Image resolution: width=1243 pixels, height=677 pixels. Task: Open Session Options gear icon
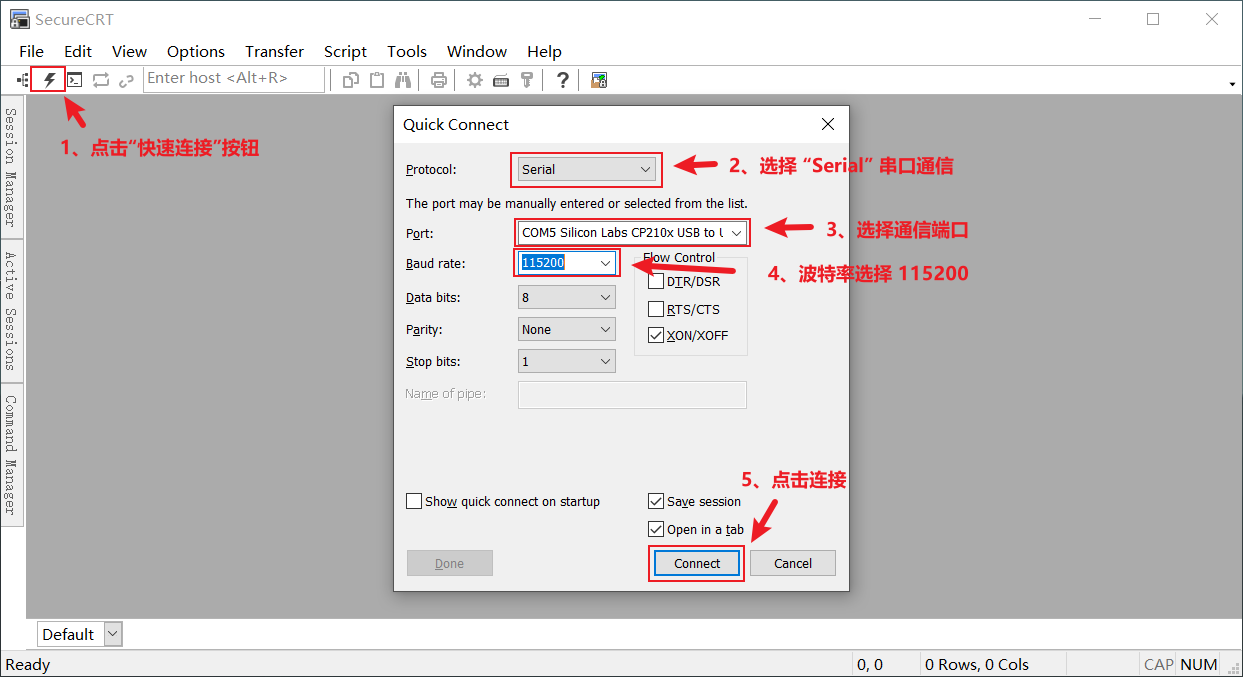click(475, 80)
